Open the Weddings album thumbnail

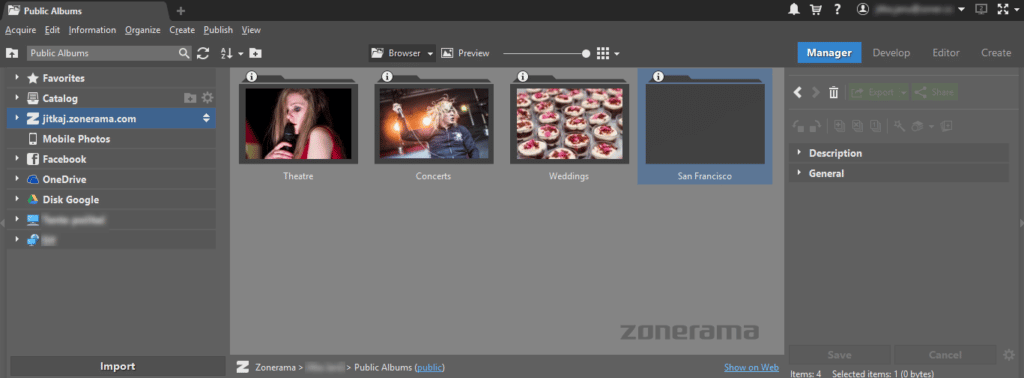pos(569,123)
